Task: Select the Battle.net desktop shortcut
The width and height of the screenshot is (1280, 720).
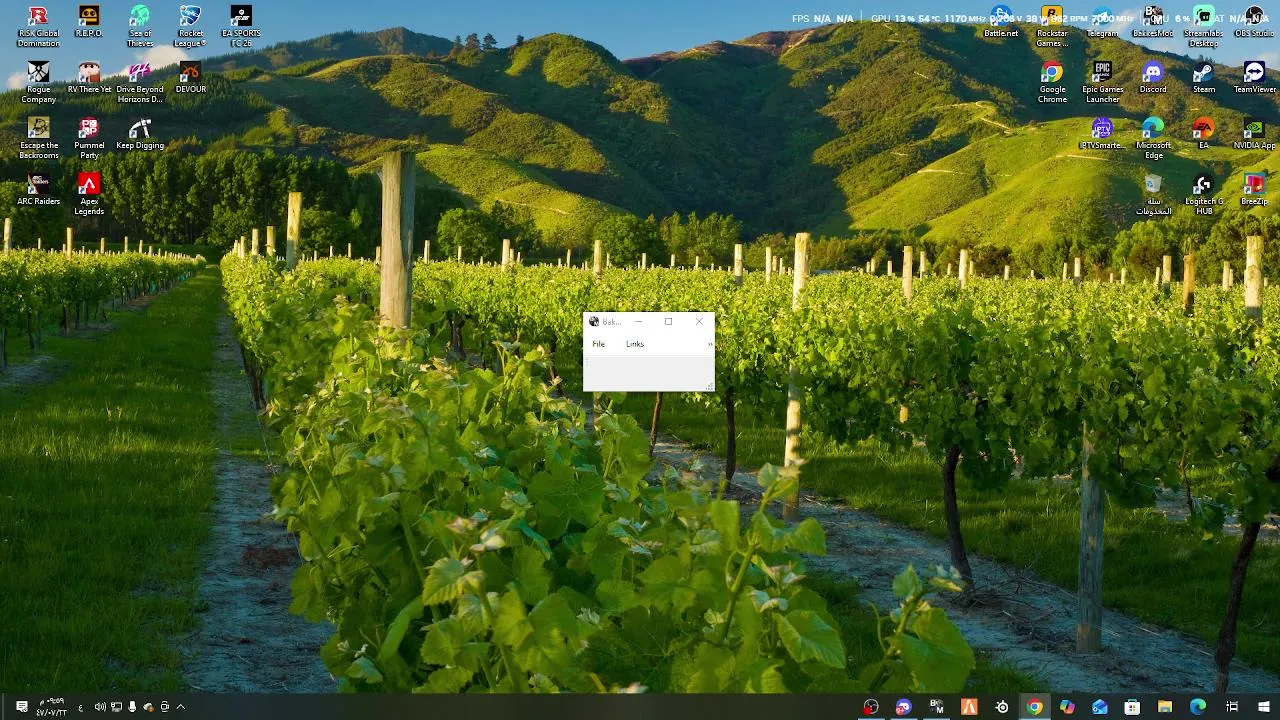Action: (x=1001, y=22)
